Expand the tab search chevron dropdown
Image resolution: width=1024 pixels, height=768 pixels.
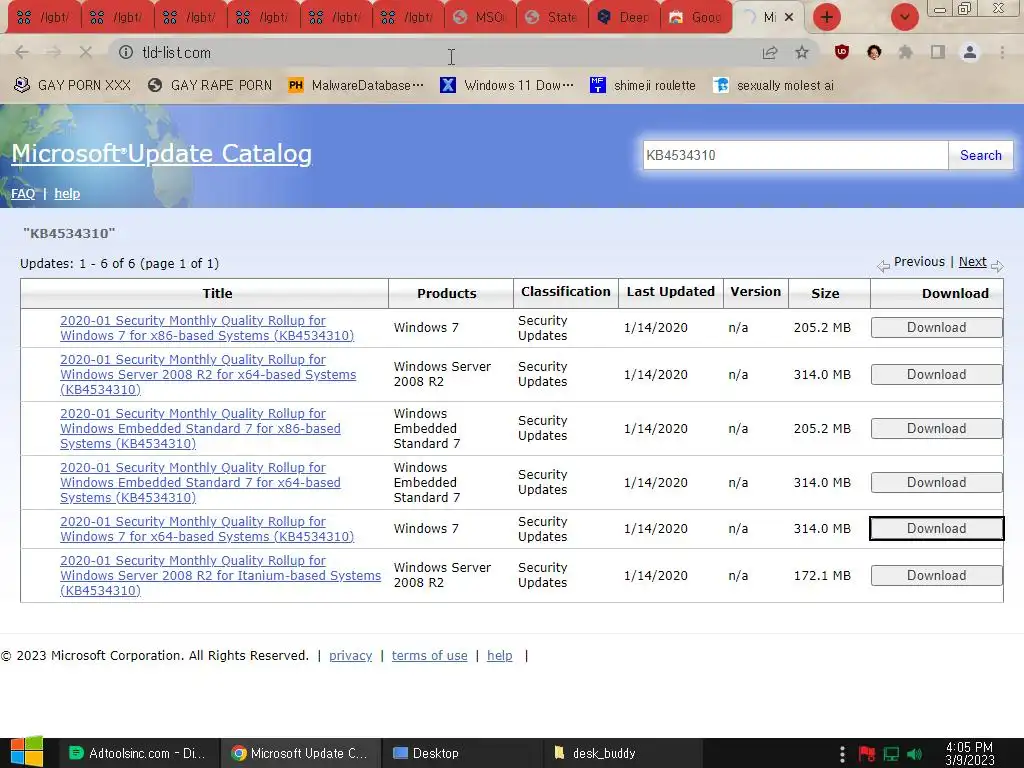pyautogui.click(x=905, y=17)
